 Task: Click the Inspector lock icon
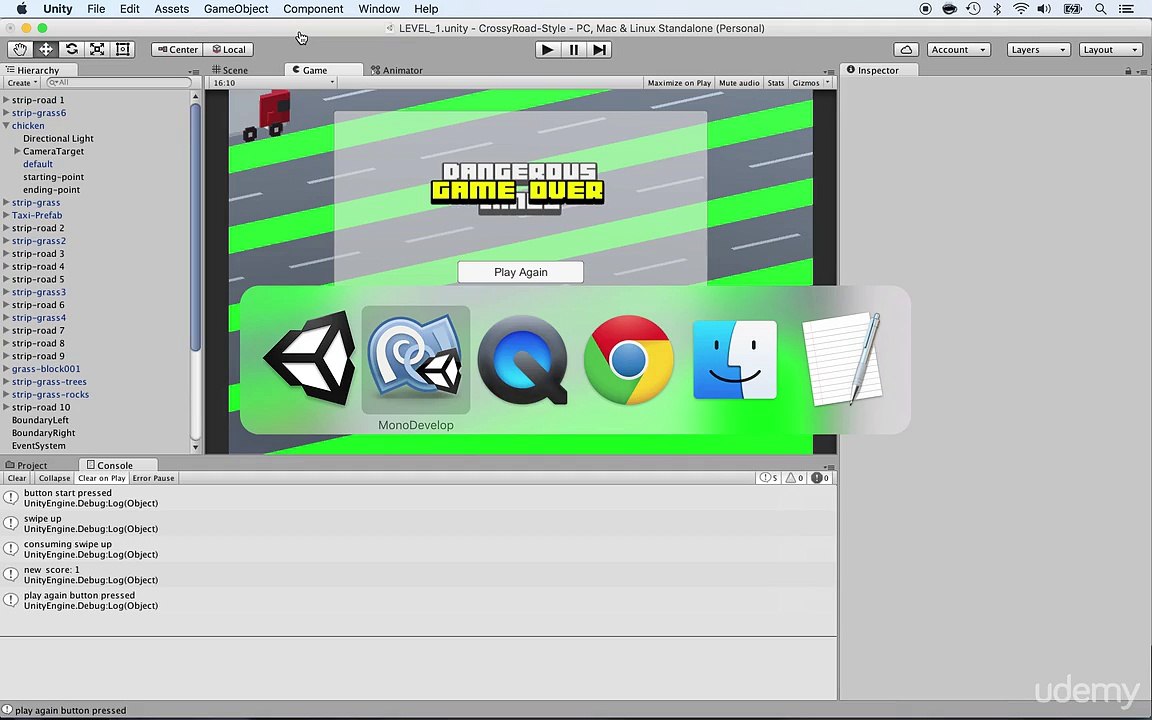(x=1128, y=71)
